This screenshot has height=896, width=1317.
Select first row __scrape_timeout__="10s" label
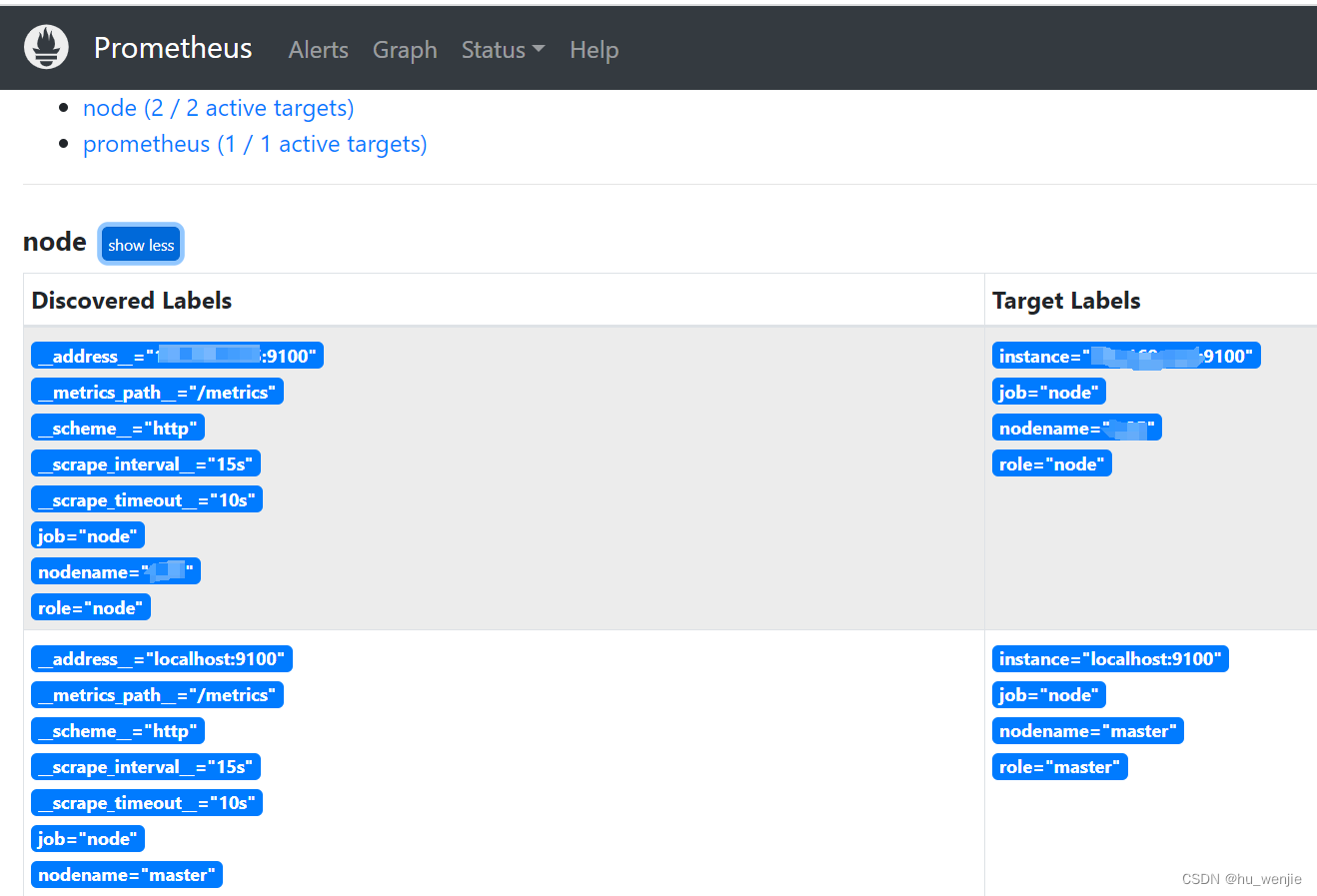coord(147,499)
